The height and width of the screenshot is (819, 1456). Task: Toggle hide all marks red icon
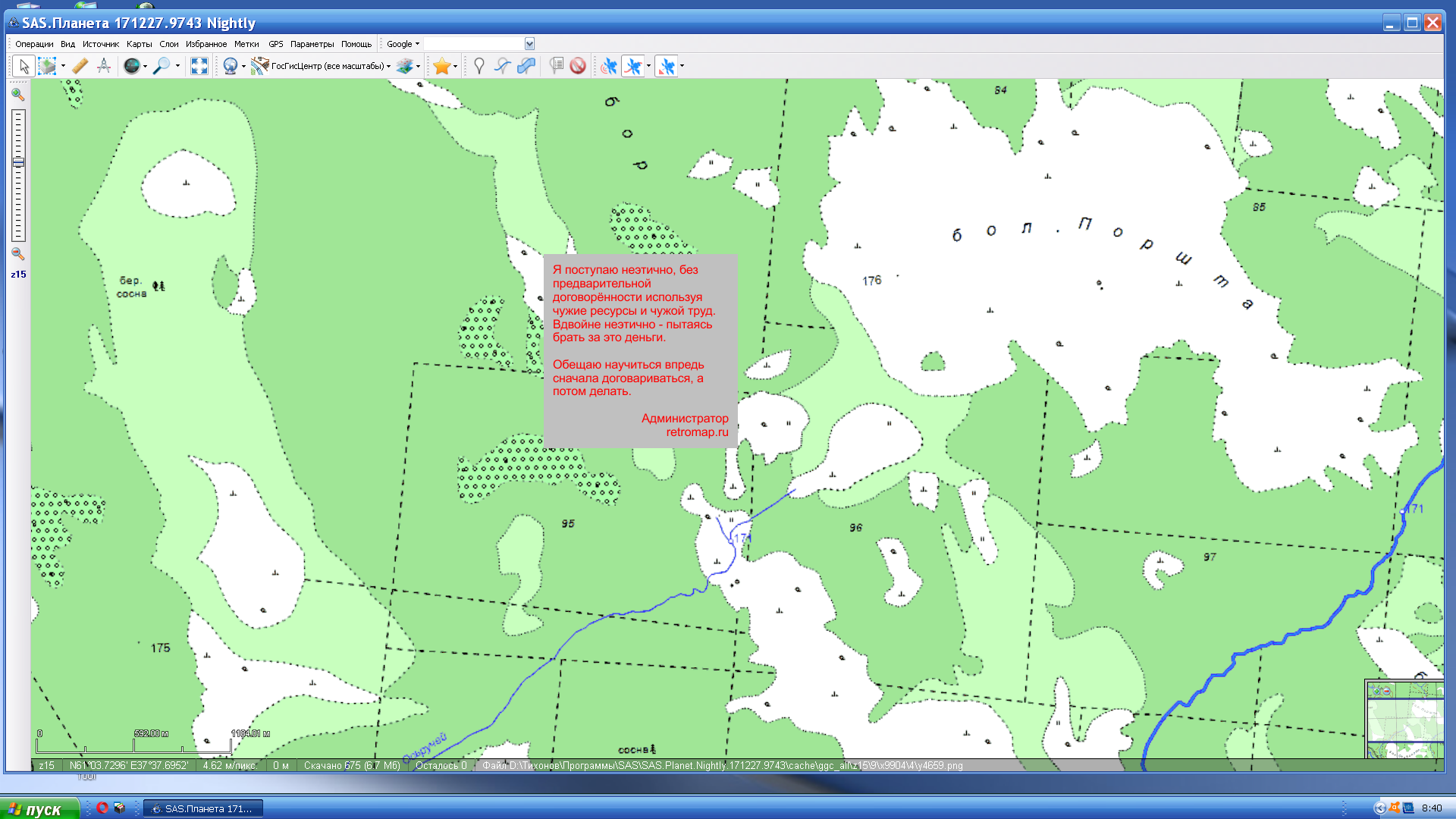(x=578, y=66)
